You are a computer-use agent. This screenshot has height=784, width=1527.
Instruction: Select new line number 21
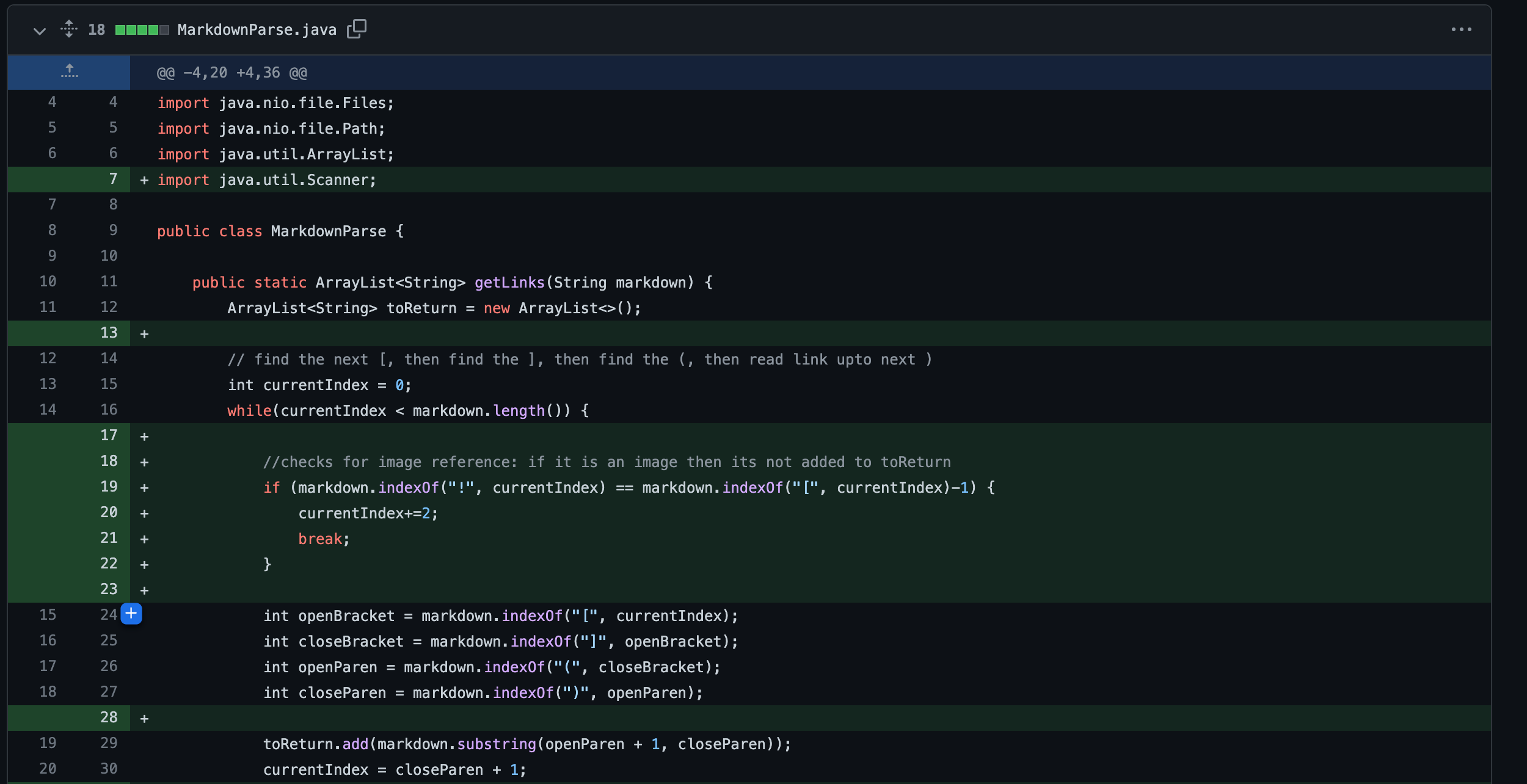[x=109, y=538]
